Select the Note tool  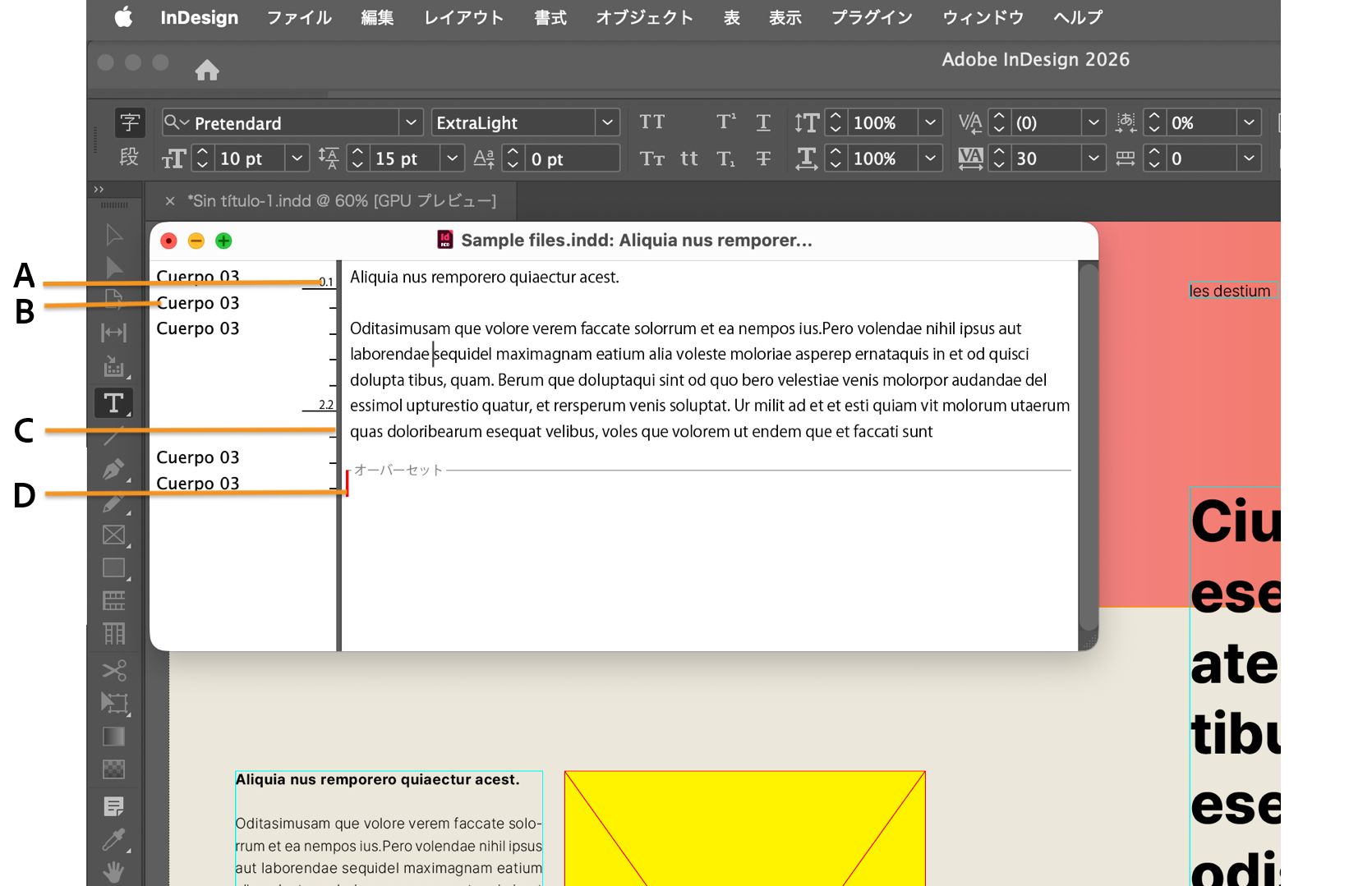point(113,806)
